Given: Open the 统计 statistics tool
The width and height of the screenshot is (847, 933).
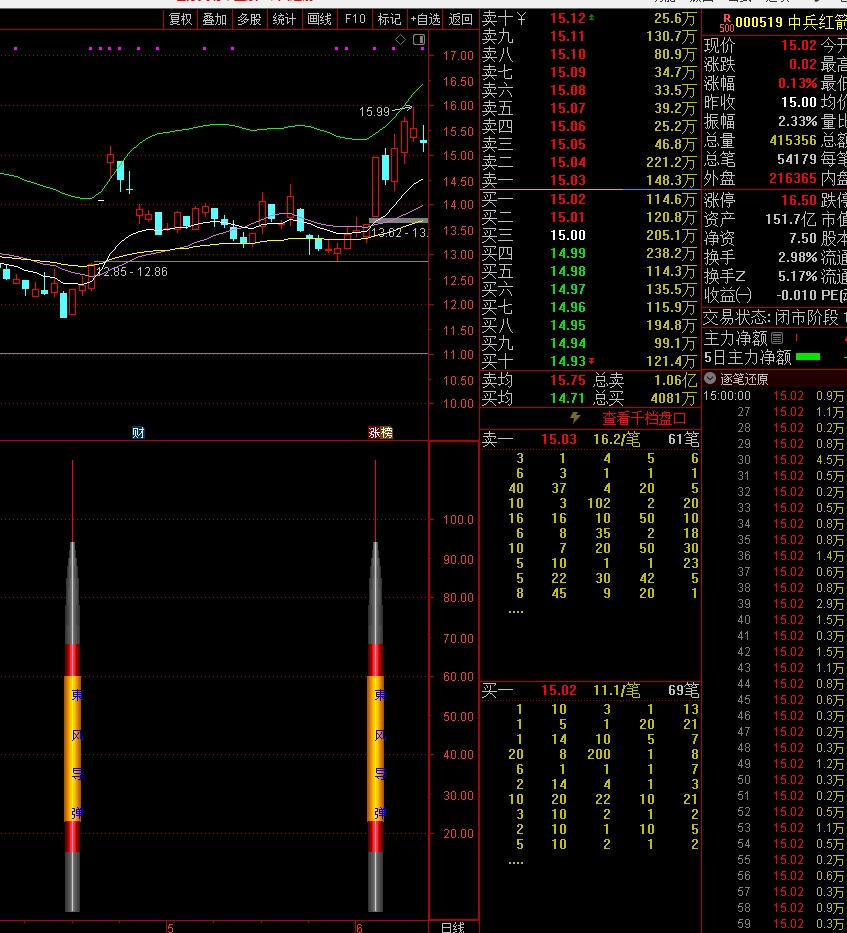Looking at the screenshot, I should tap(284, 20).
